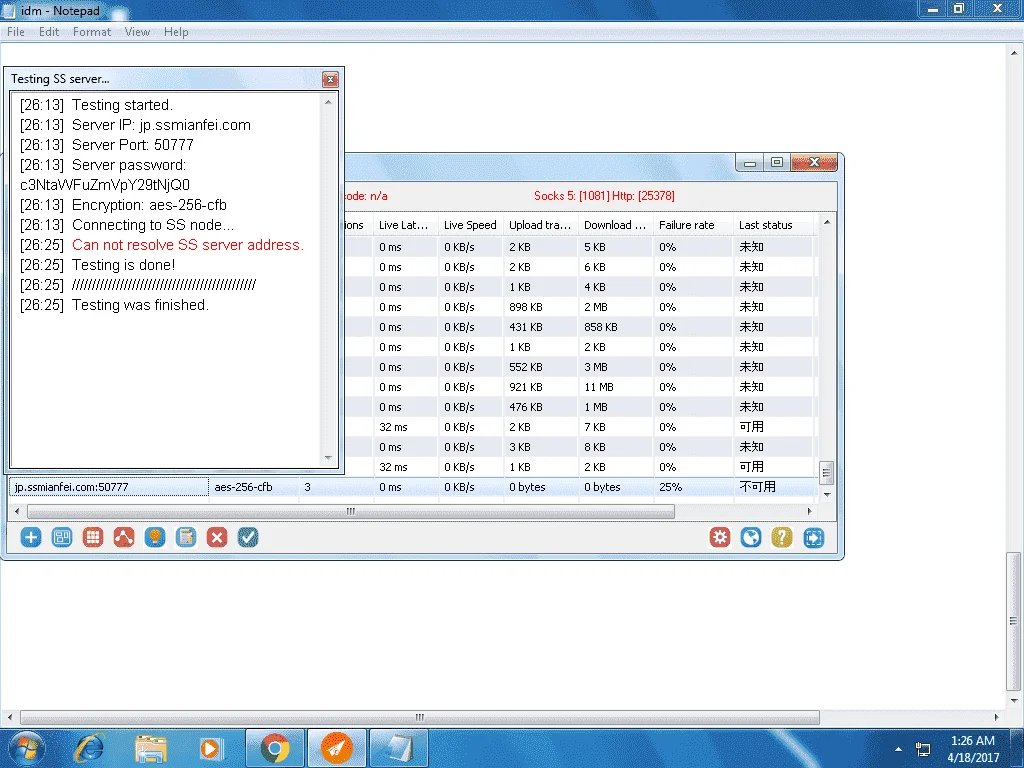
Task: Open Windows Explorer folder on taskbar
Action: pos(151,748)
